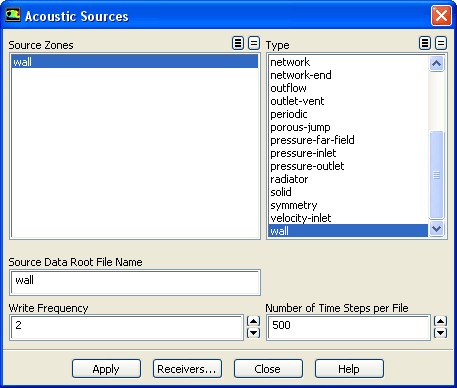Choose network type in Type list
457x388 pixels.
click(x=348, y=62)
